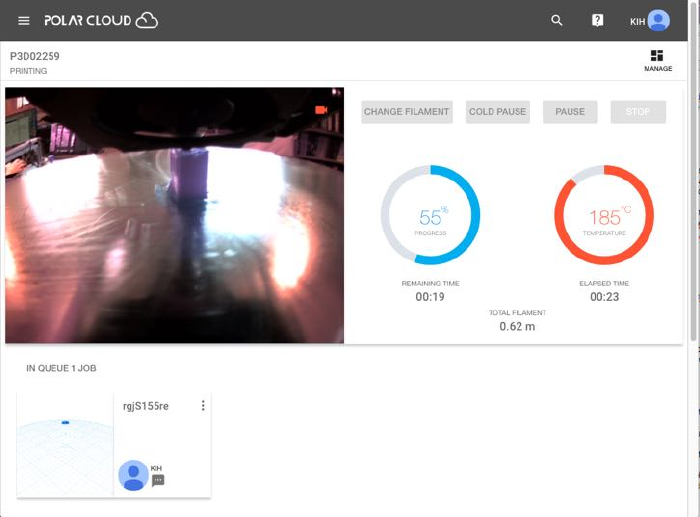700x517 pixels.
Task: Click the elapsed time value 00:23
Action: [x=604, y=297]
